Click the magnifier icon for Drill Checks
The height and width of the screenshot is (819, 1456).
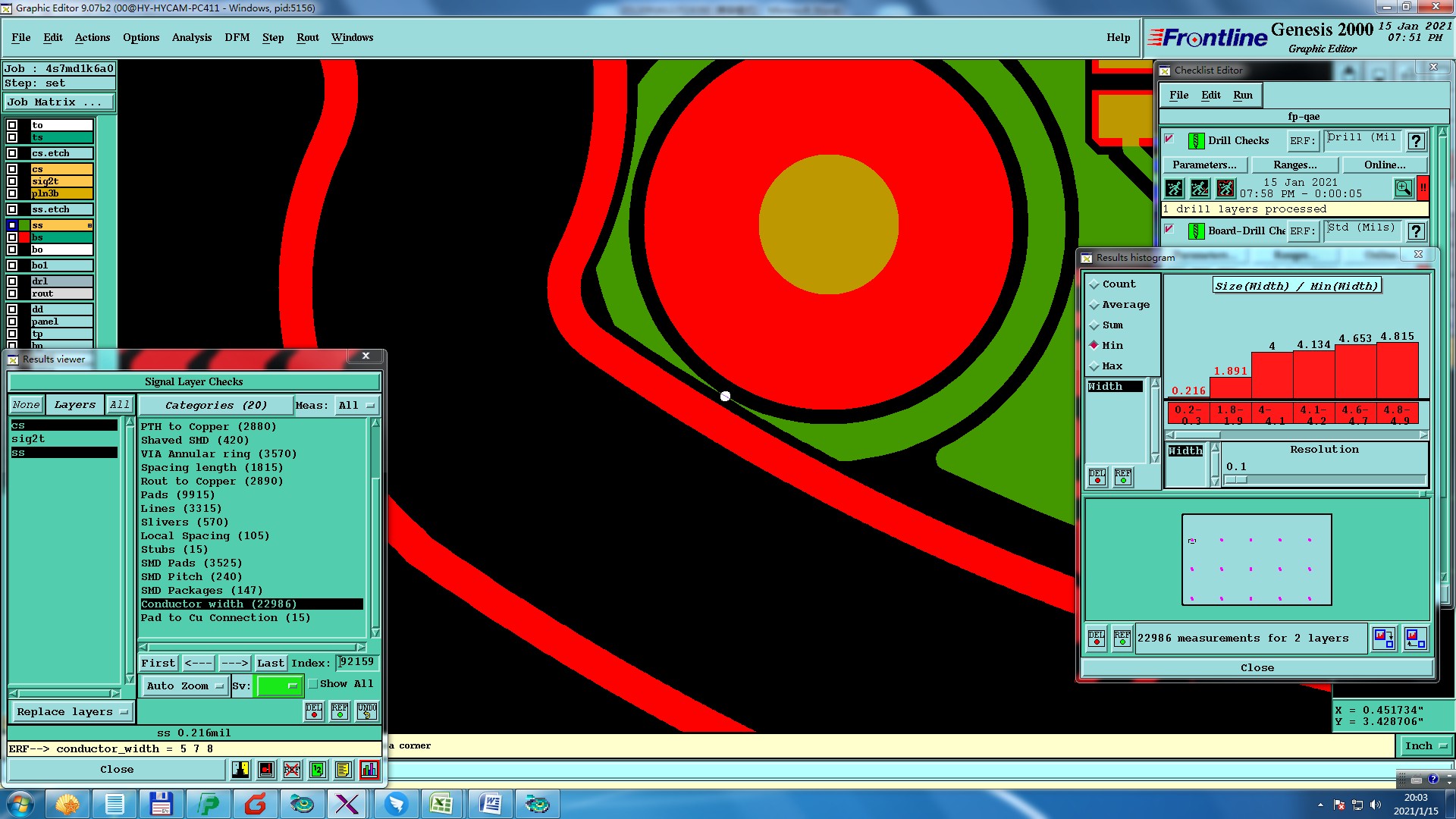[1403, 188]
